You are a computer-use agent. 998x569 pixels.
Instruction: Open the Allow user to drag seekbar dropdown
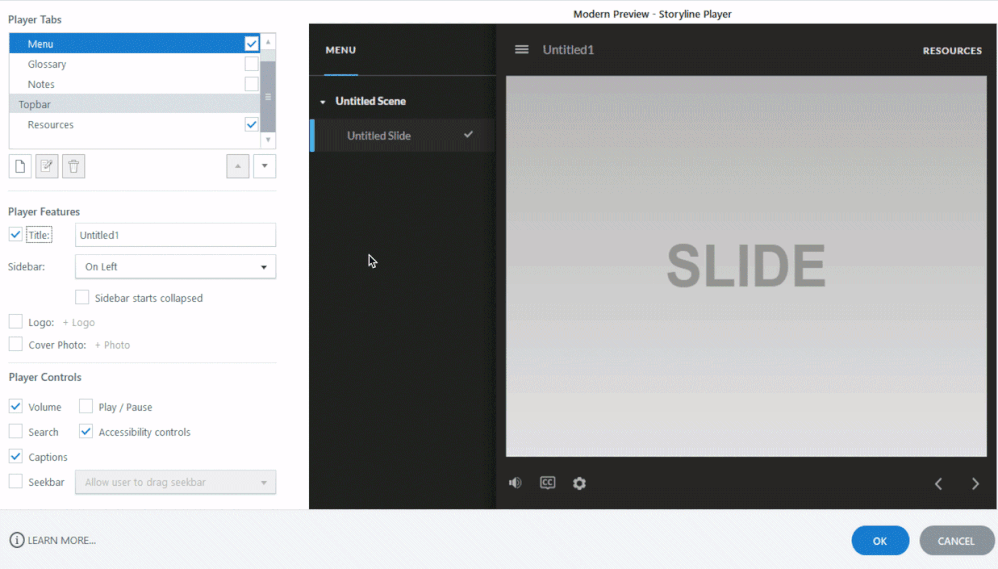tap(176, 482)
